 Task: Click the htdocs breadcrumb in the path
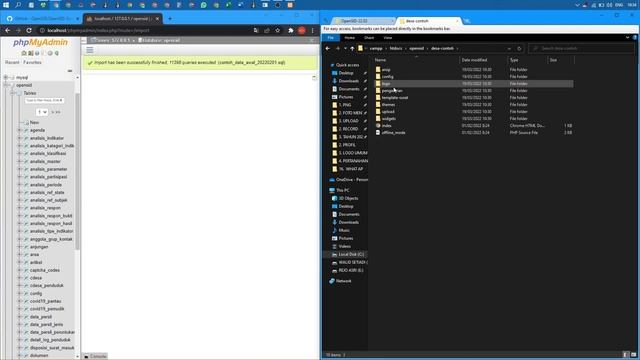396,48
